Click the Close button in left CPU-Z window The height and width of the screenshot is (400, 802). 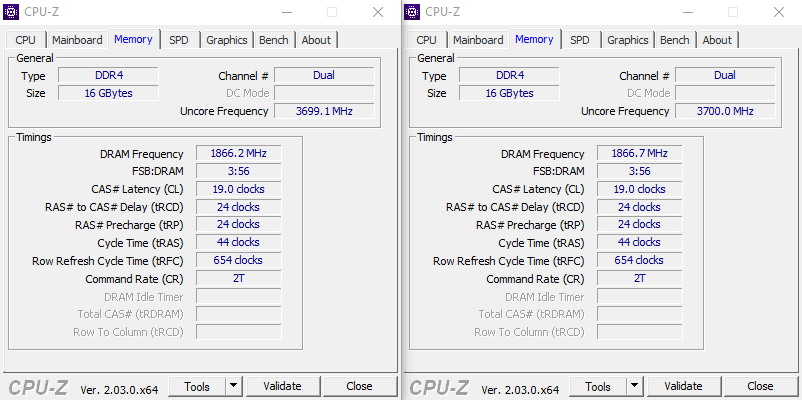(359, 387)
